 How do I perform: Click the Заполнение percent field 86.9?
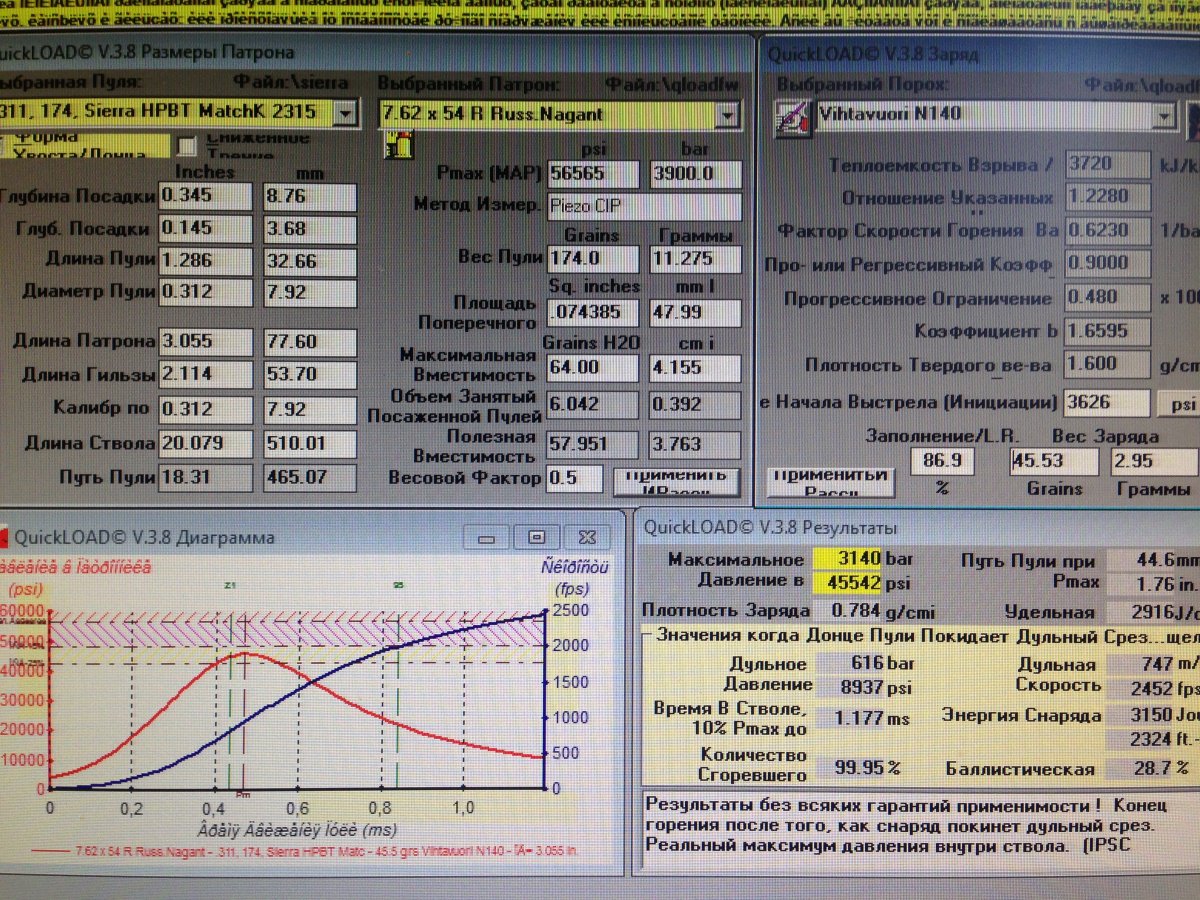click(944, 461)
